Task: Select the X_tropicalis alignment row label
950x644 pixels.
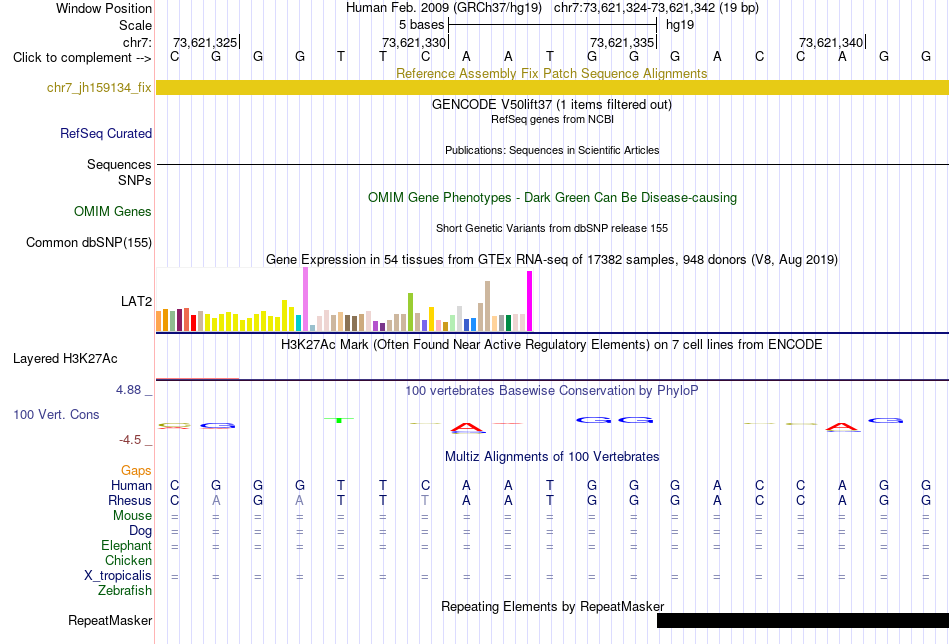Action: 118,576
